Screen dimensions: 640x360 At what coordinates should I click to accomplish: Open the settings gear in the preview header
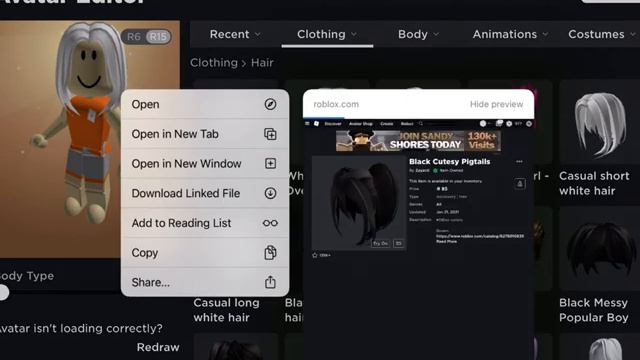coord(529,123)
